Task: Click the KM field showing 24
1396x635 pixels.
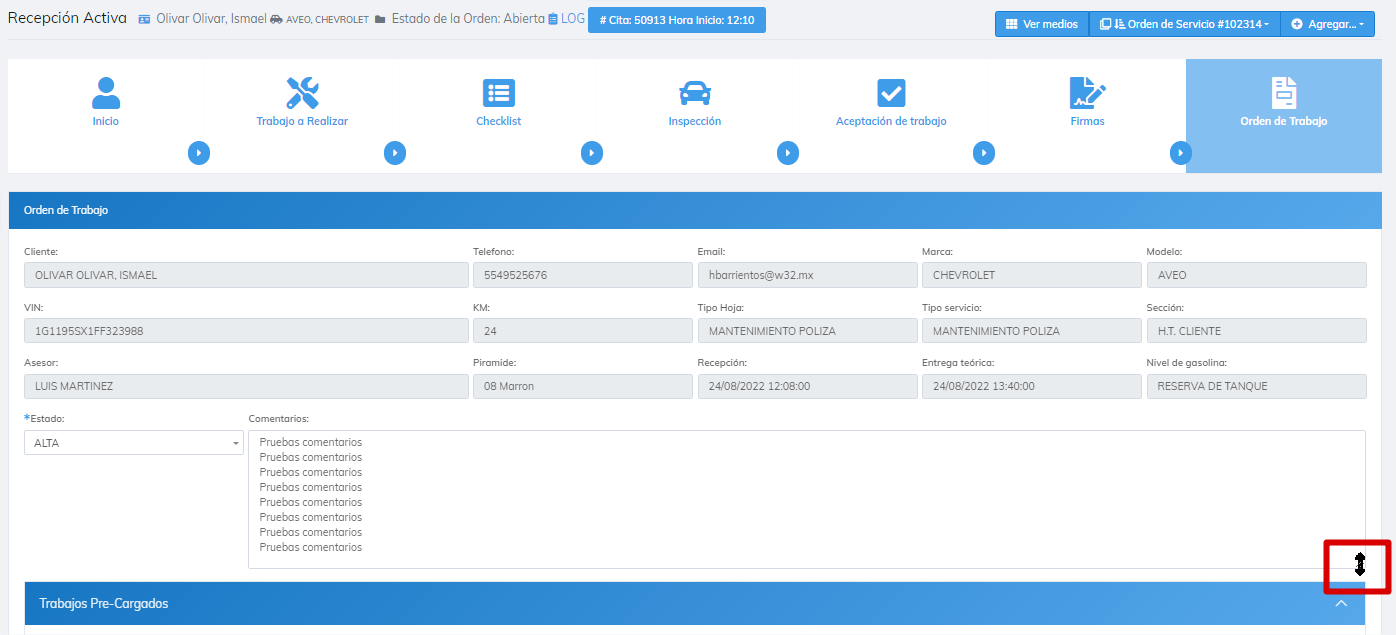Action: coord(583,330)
